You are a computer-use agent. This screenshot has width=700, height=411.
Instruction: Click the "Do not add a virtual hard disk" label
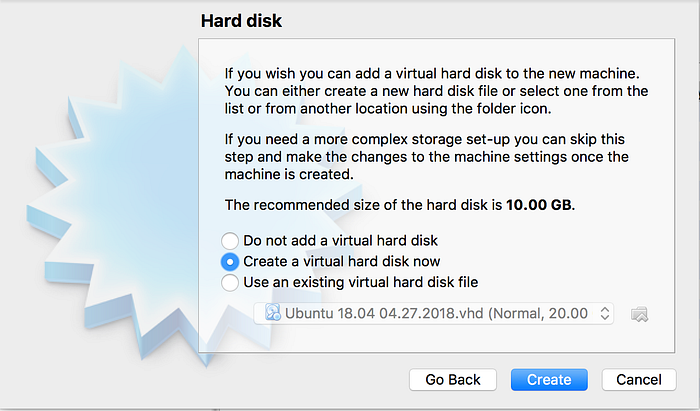point(340,241)
